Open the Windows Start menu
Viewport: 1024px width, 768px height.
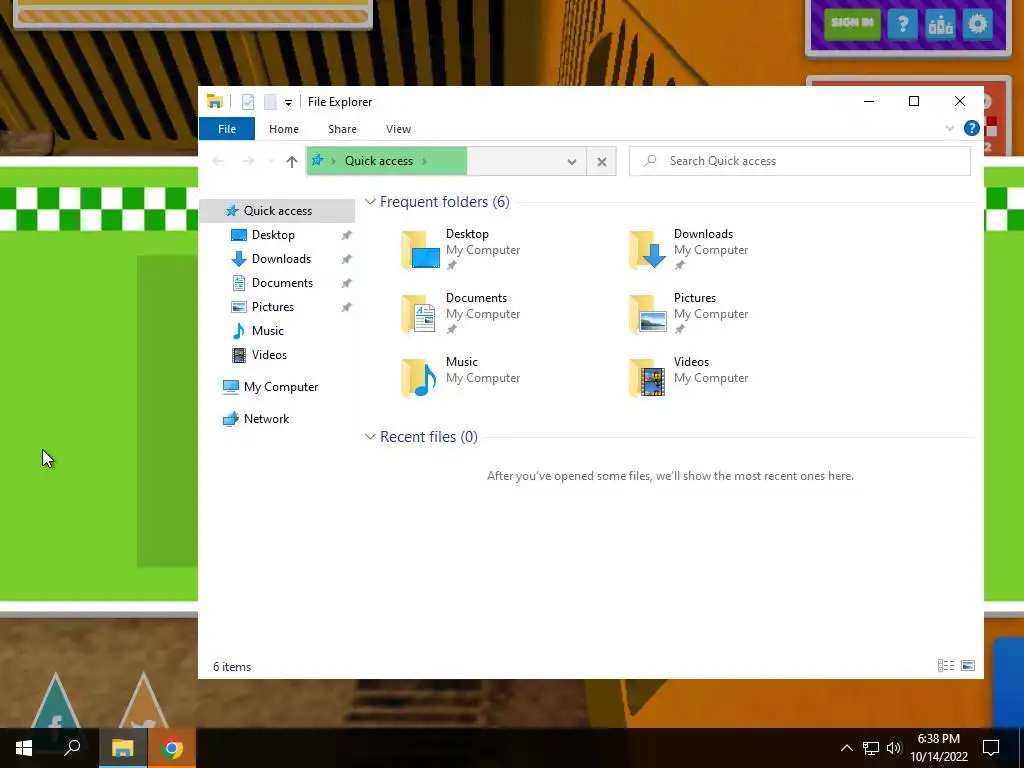coord(24,748)
